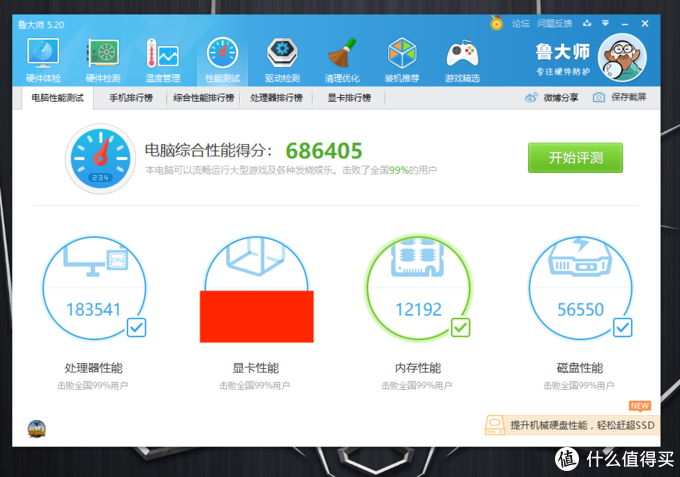680x477 pixels.
Task: Click the 磁盘性能 label
Action: coord(580,368)
